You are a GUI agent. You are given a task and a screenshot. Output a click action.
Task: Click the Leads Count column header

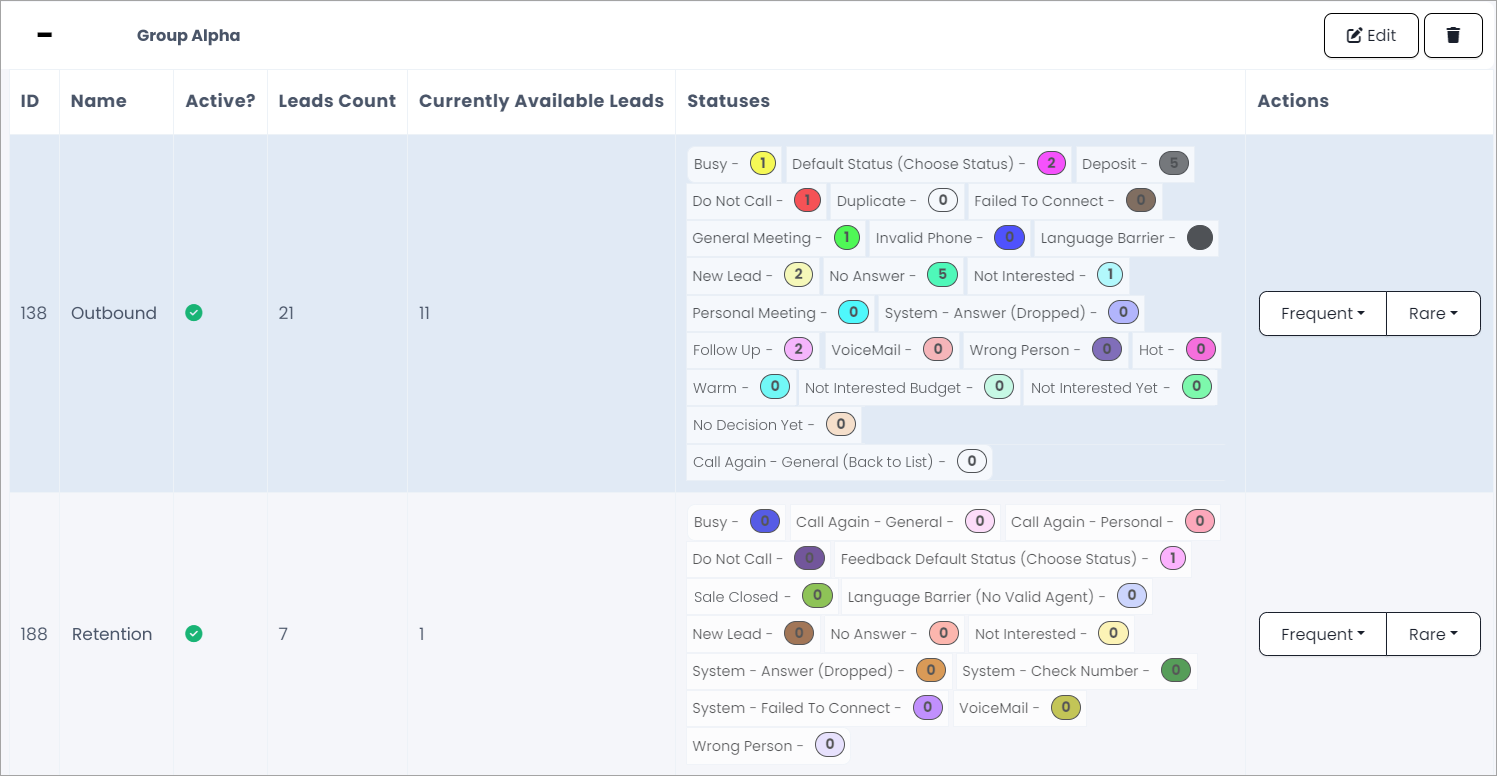pos(337,101)
